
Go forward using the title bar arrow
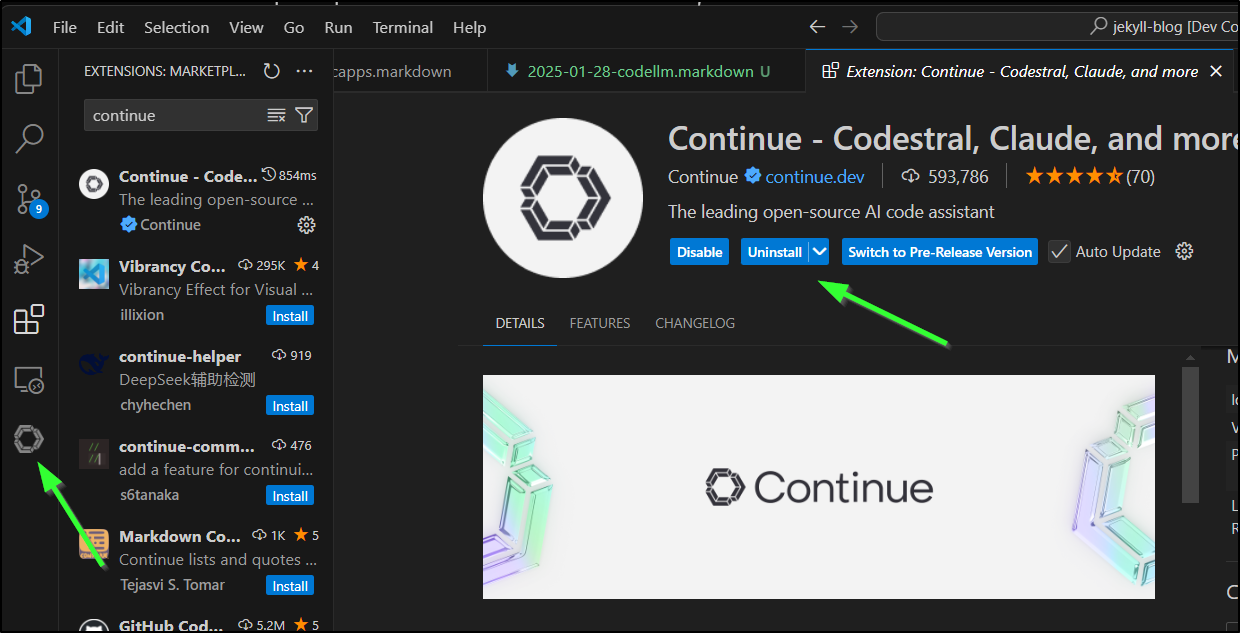(848, 27)
